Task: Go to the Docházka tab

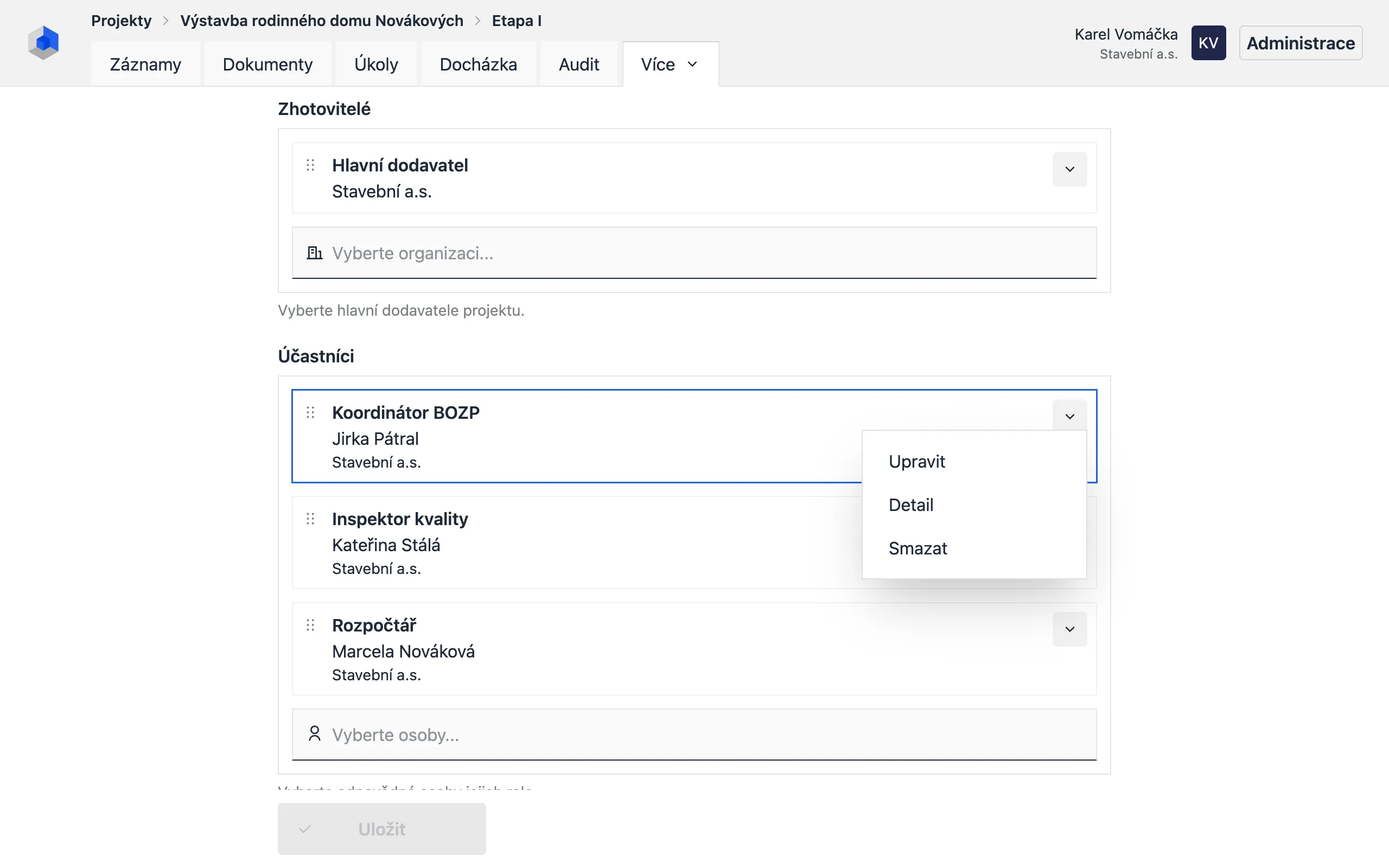Action: coord(478,65)
